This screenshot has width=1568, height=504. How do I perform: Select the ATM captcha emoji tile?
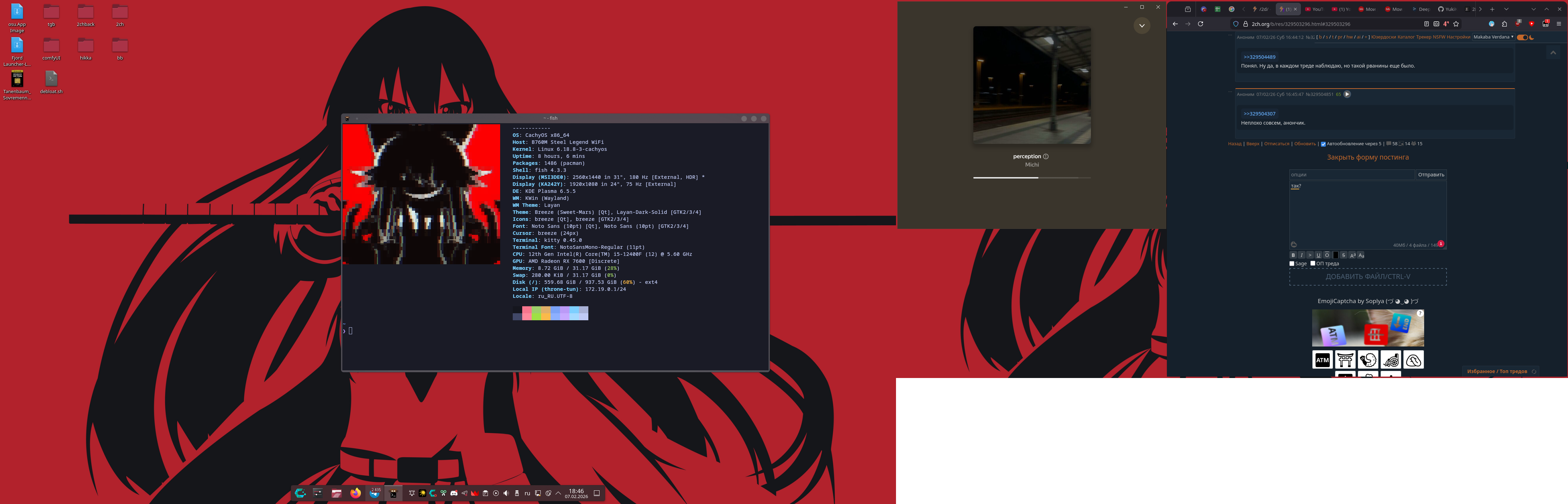(1322, 360)
